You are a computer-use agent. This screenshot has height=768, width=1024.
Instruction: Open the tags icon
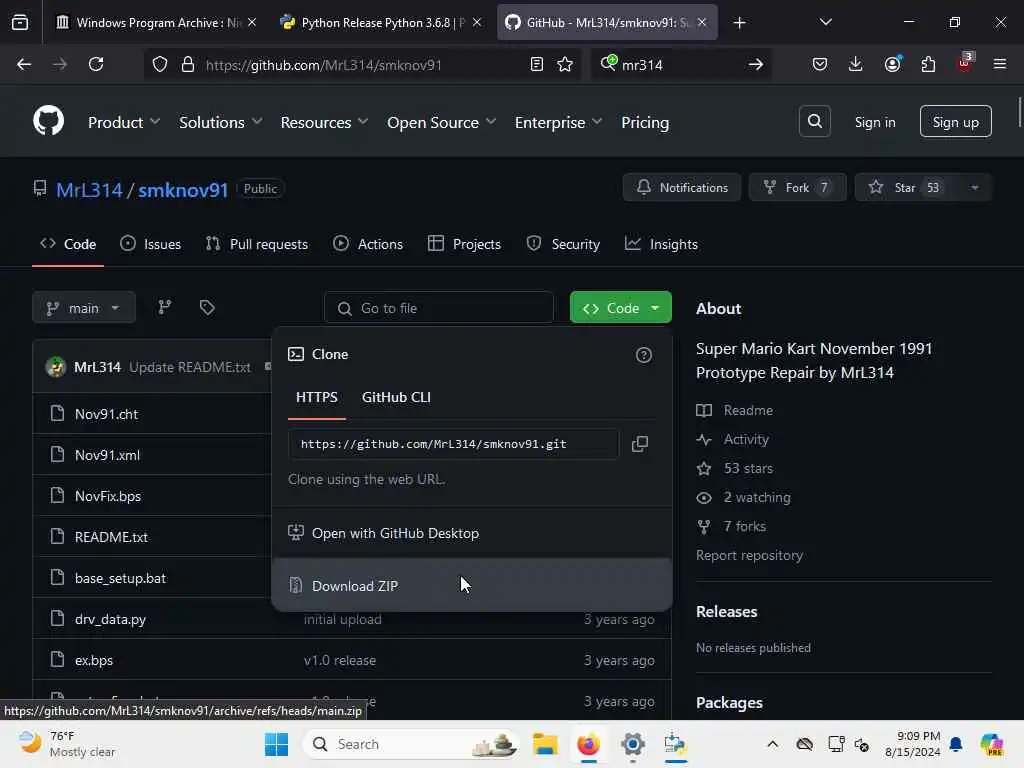(x=207, y=308)
